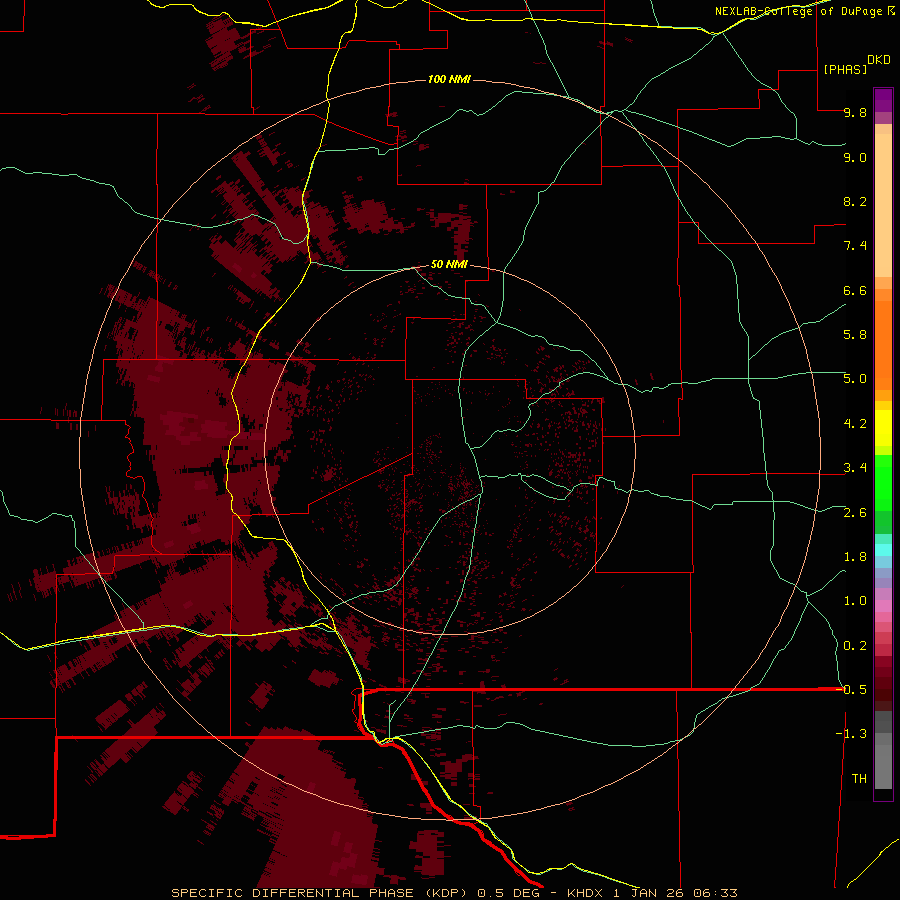Click the 7.4 value on the color scale

(x=855, y=246)
